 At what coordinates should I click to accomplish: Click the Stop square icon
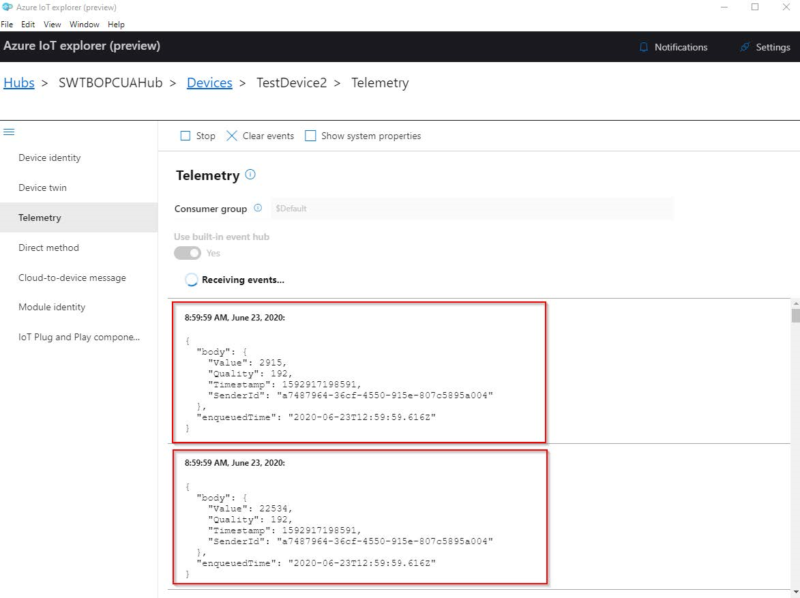tap(185, 136)
